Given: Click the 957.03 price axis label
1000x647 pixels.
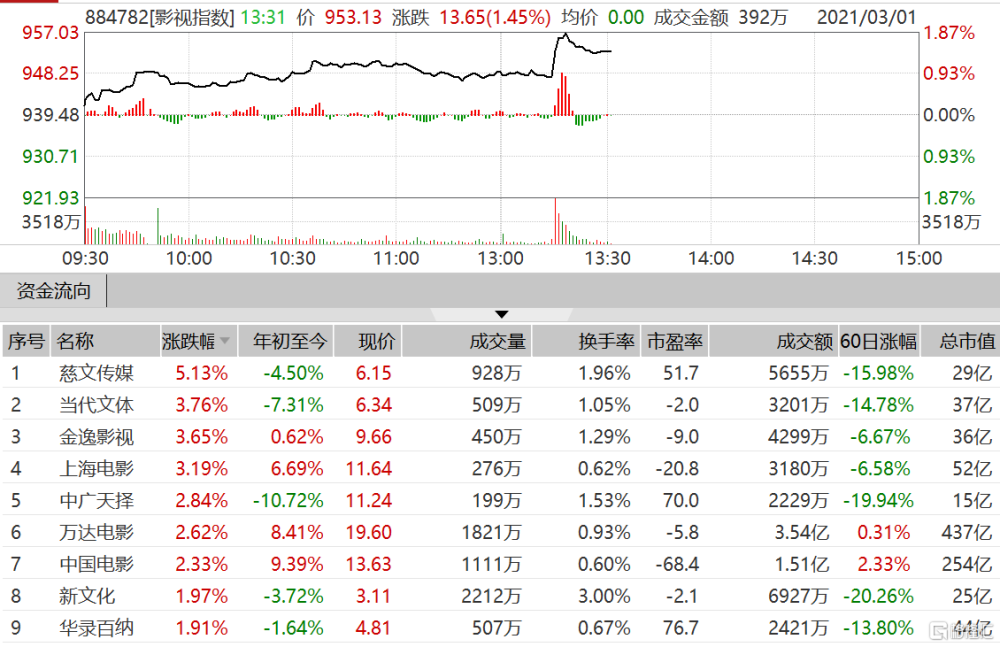Looking at the screenshot, I should (x=50, y=33).
